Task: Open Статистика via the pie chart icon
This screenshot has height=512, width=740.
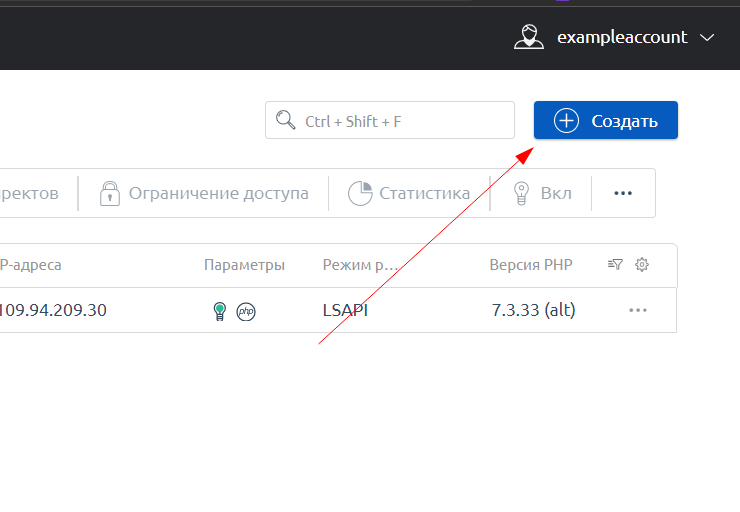Action: (360, 193)
